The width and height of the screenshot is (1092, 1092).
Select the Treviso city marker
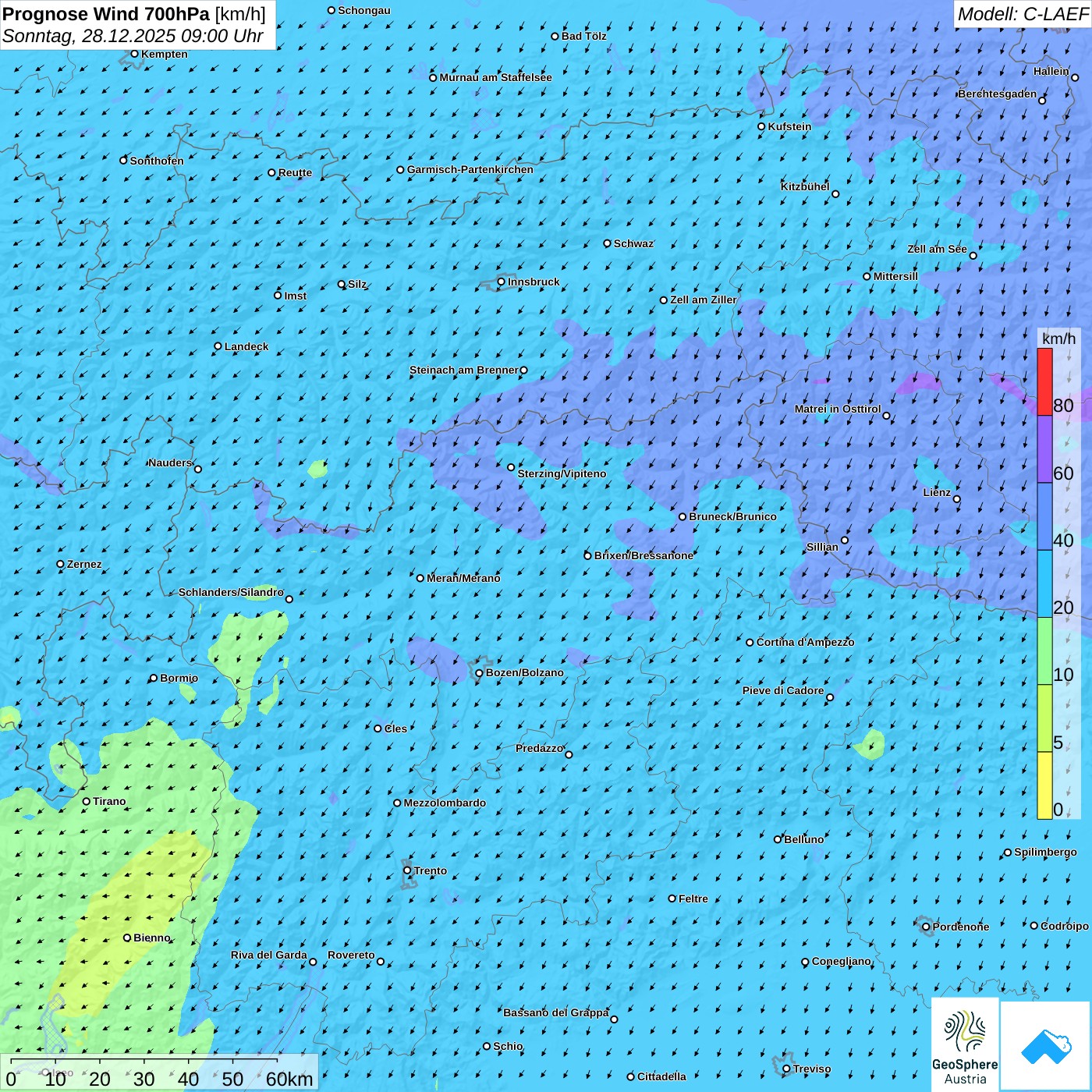point(786,1069)
